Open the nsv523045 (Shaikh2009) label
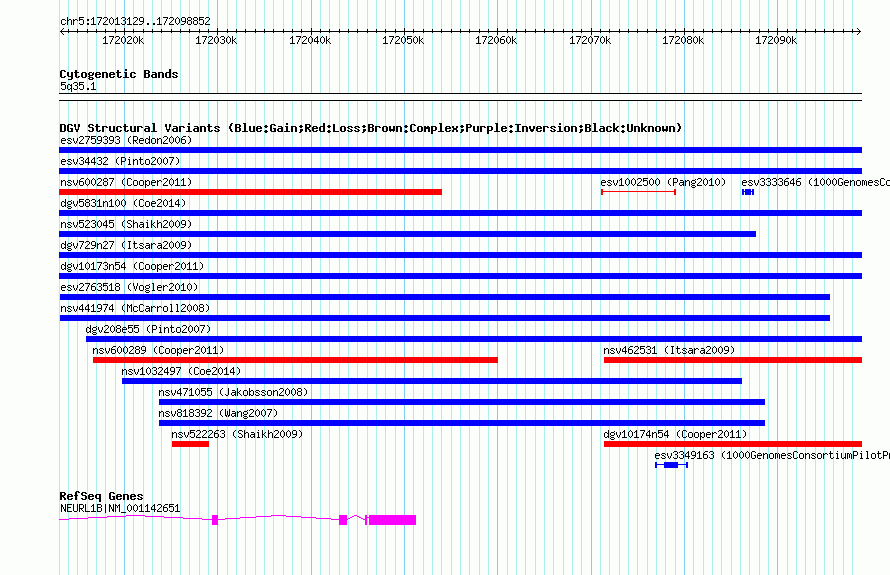This screenshot has width=890, height=575. (126, 224)
